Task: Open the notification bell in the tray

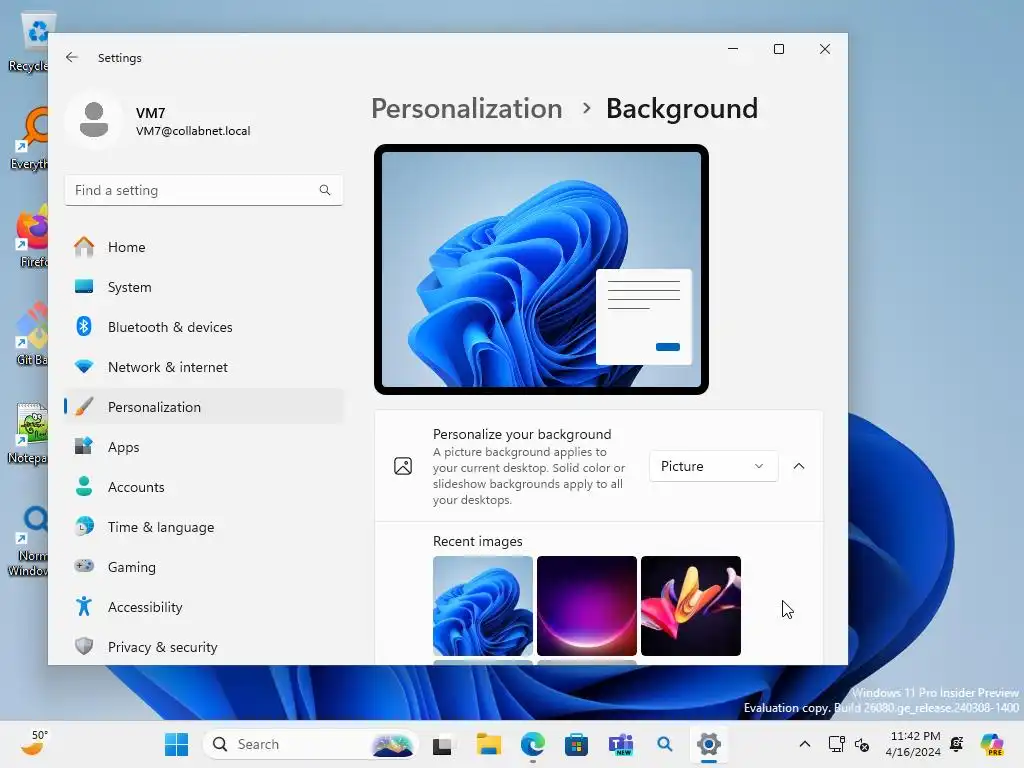Action: click(957, 744)
